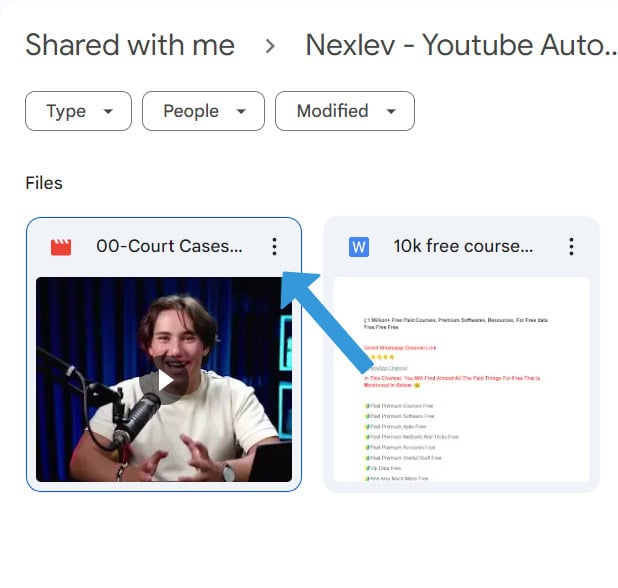Open the Type filter dropdown
The image size is (618, 588).
78,111
